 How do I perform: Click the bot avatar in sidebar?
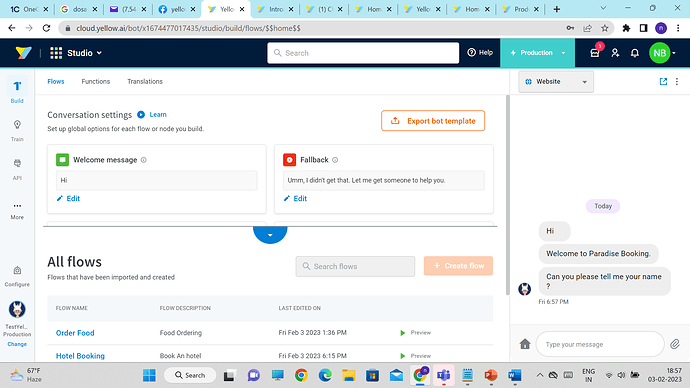click(x=17, y=309)
